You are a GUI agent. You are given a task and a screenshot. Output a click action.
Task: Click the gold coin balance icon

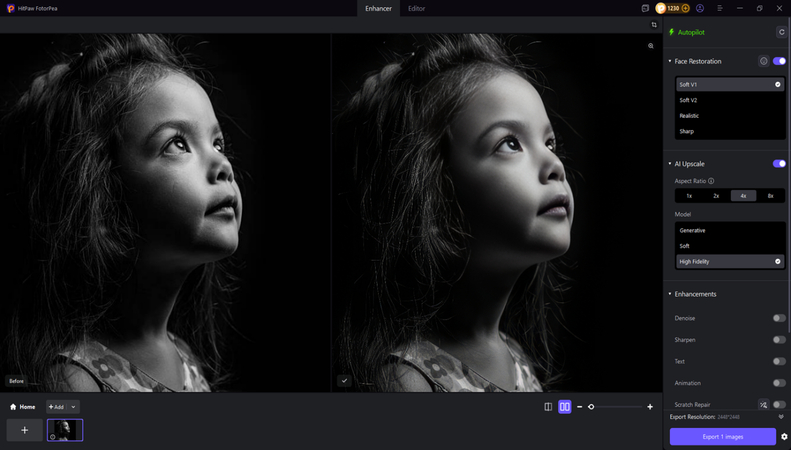pyautogui.click(x=661, y=8)
